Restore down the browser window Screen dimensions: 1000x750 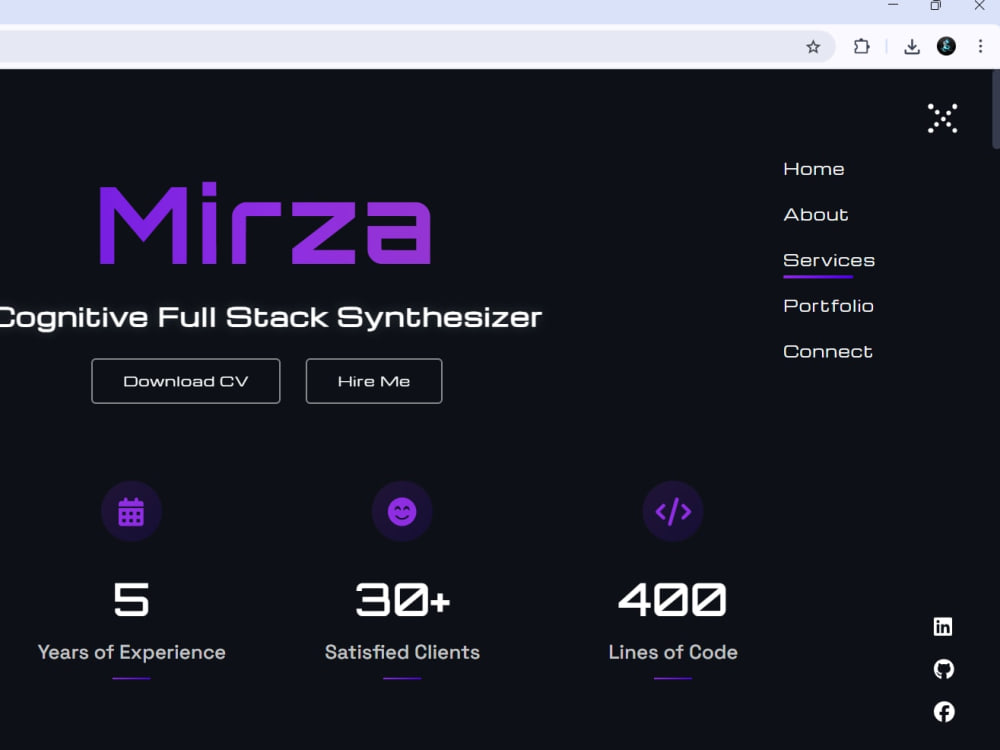point(935,6)
